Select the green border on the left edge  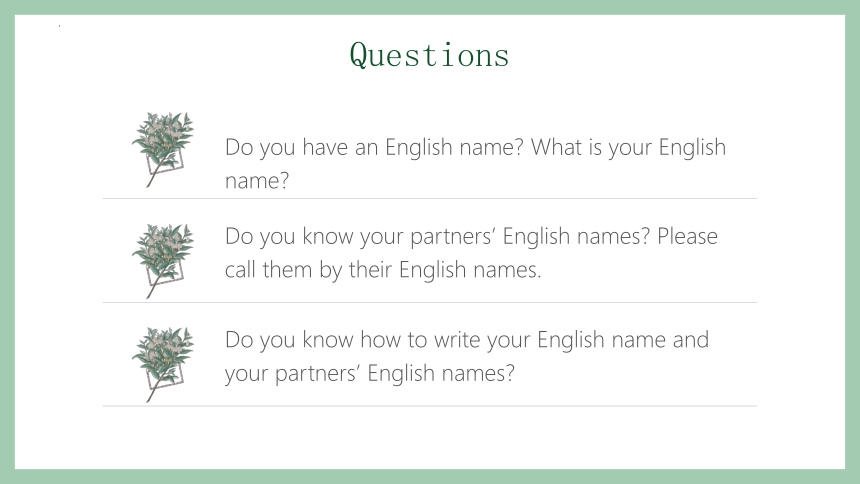[7, 242]
